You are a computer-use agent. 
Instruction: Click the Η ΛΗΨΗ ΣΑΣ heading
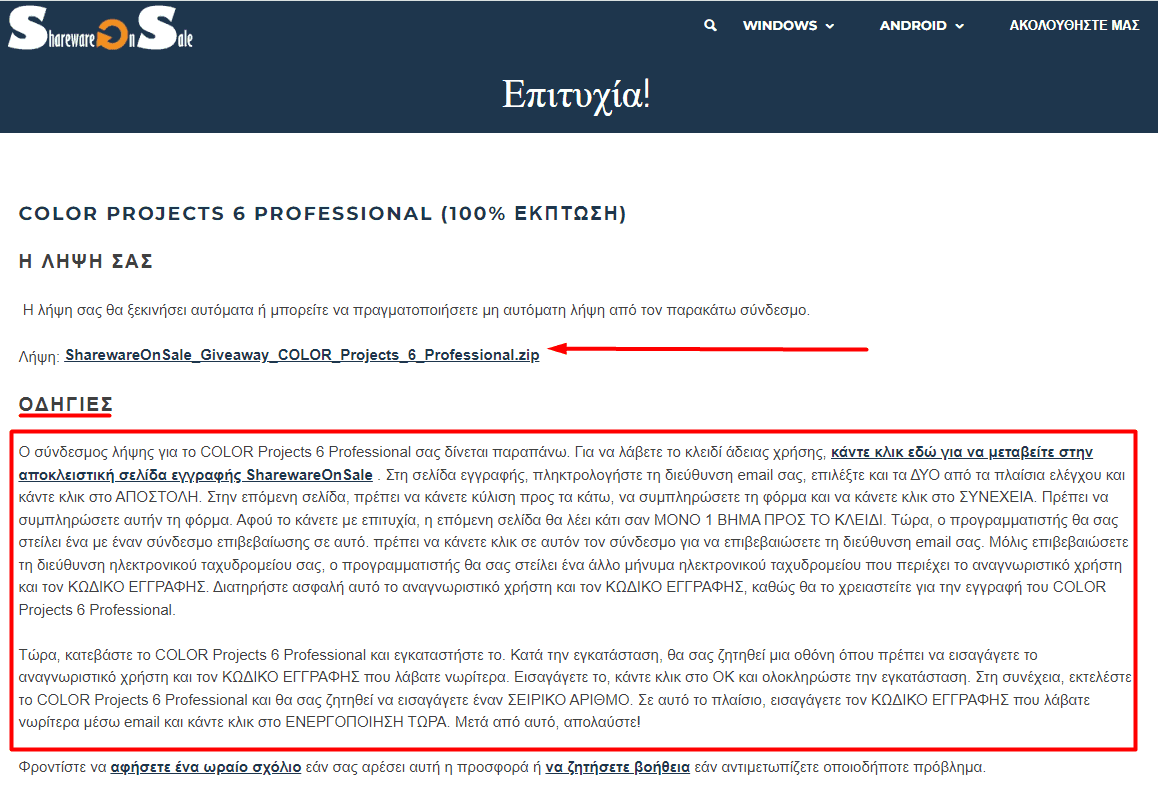click(x=86, y=261)
